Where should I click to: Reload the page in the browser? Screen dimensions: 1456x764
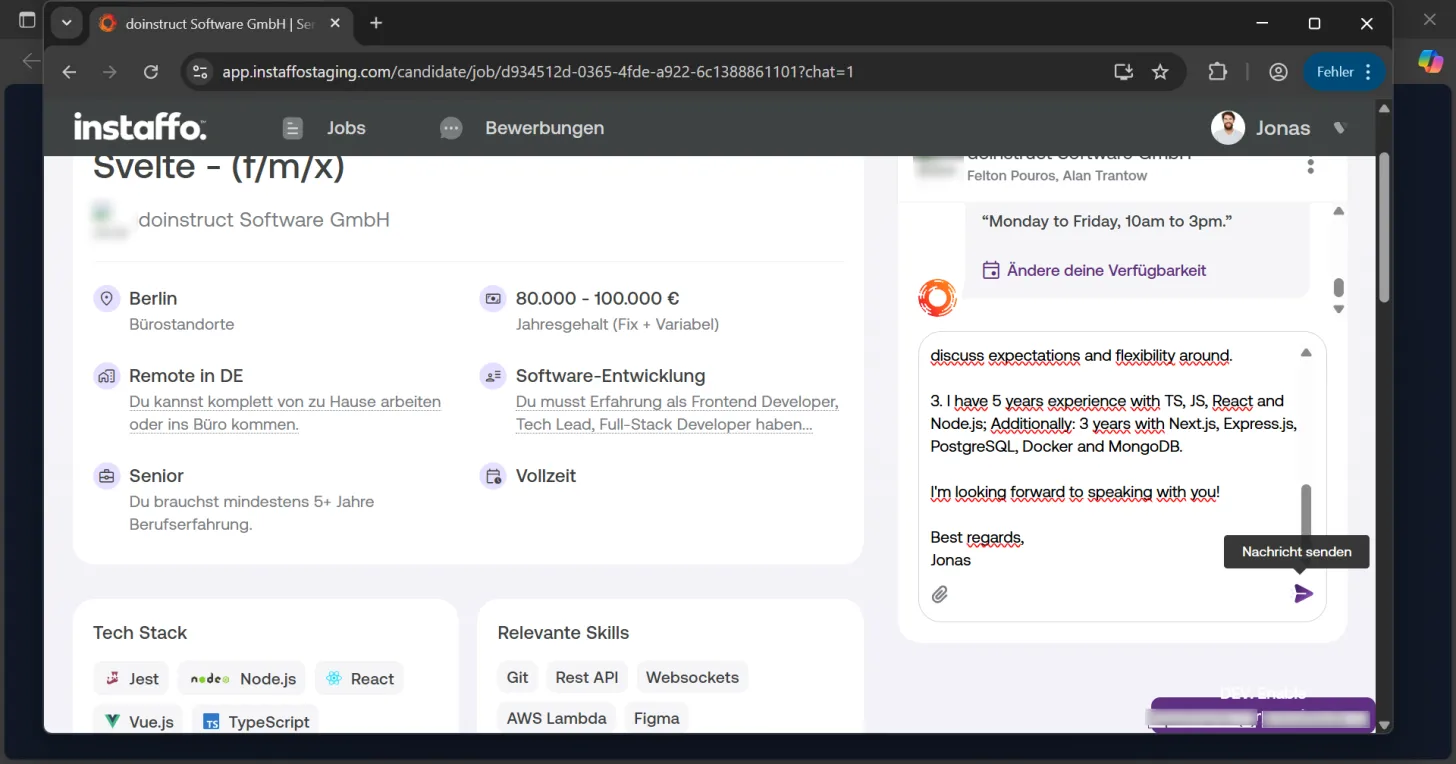151,72
